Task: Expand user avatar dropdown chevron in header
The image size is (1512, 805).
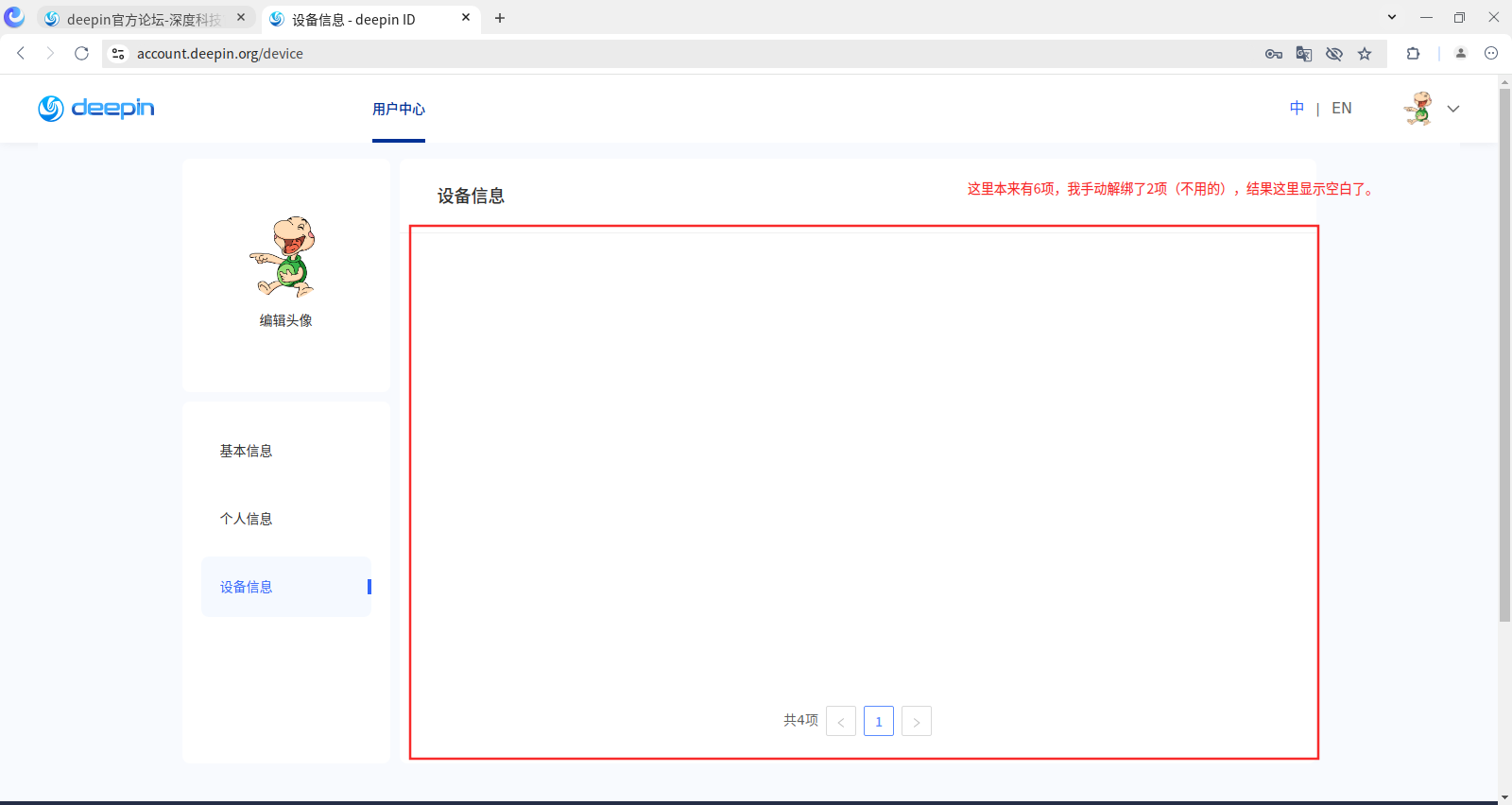Action: click(1453, 109)
